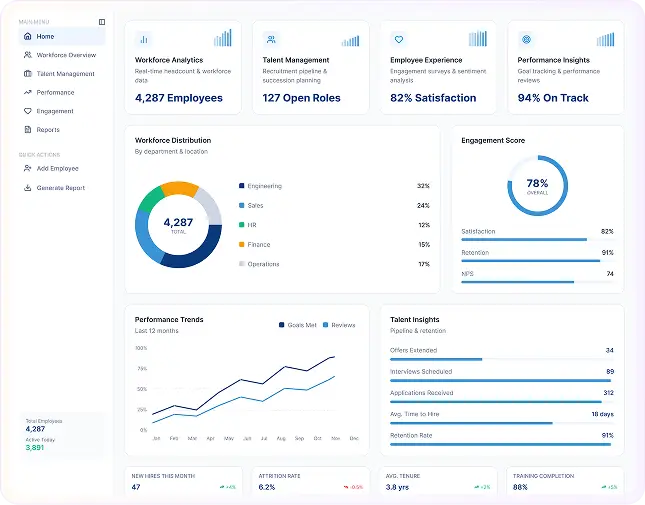Click the Offers Extended progress bar
Screen dimensions: 645x505
coord(502,359)
